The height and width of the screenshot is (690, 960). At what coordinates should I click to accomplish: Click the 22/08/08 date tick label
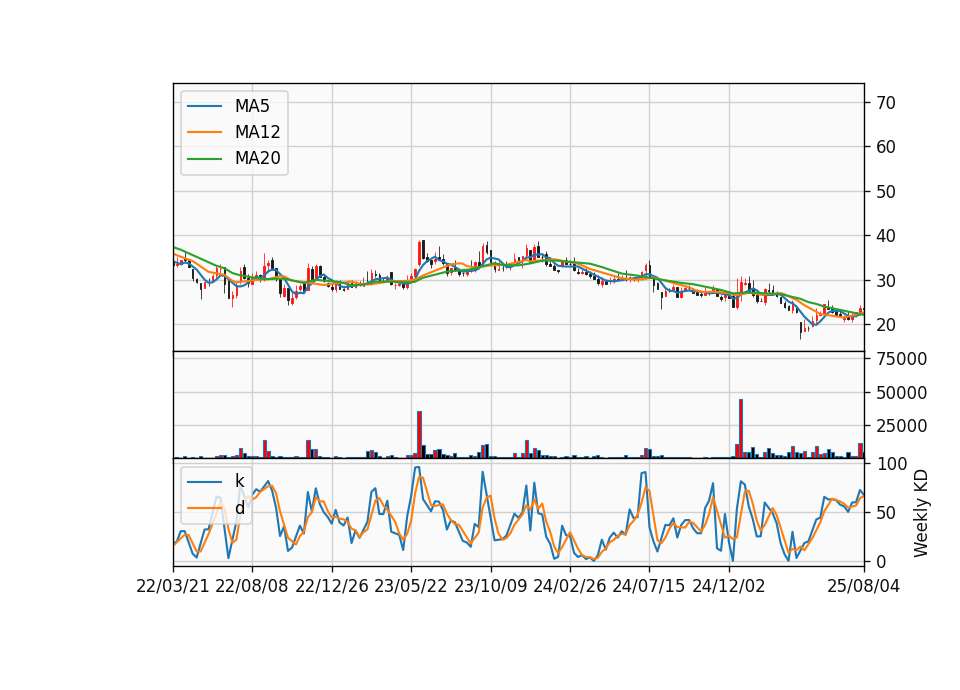click(252, 586)
